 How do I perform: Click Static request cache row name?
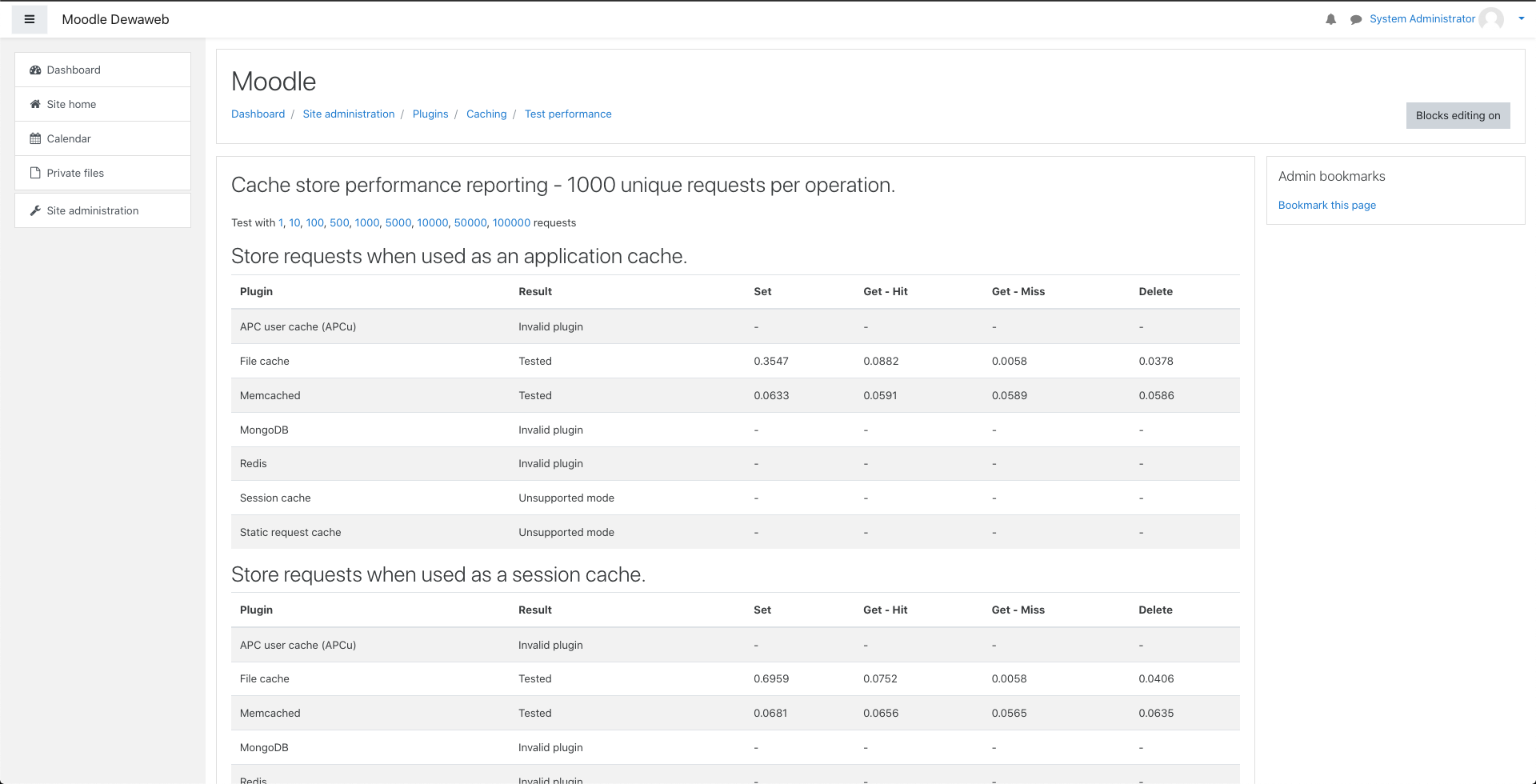[x=290, y=532]
